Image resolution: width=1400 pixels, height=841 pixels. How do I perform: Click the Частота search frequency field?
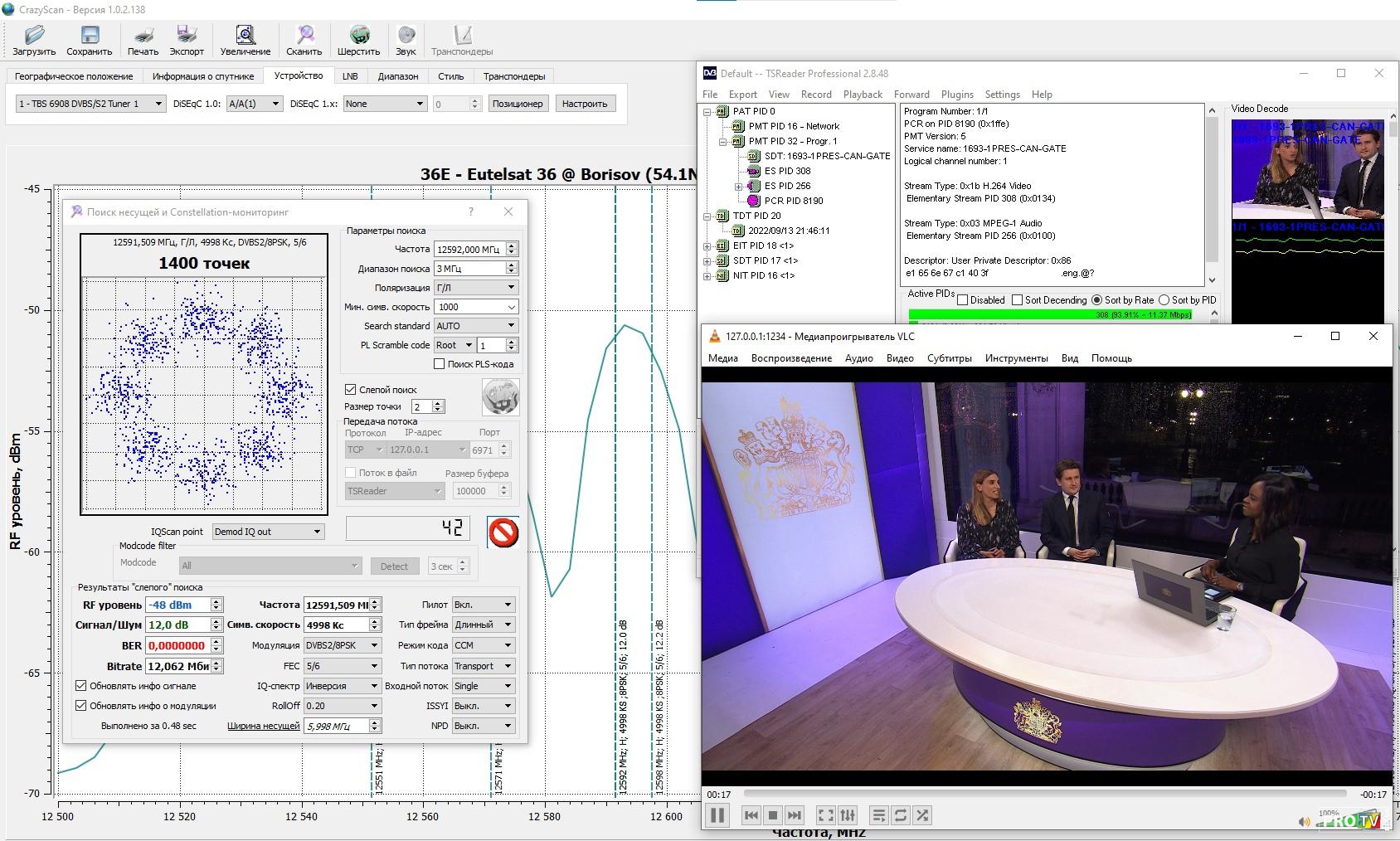[469, 249]
